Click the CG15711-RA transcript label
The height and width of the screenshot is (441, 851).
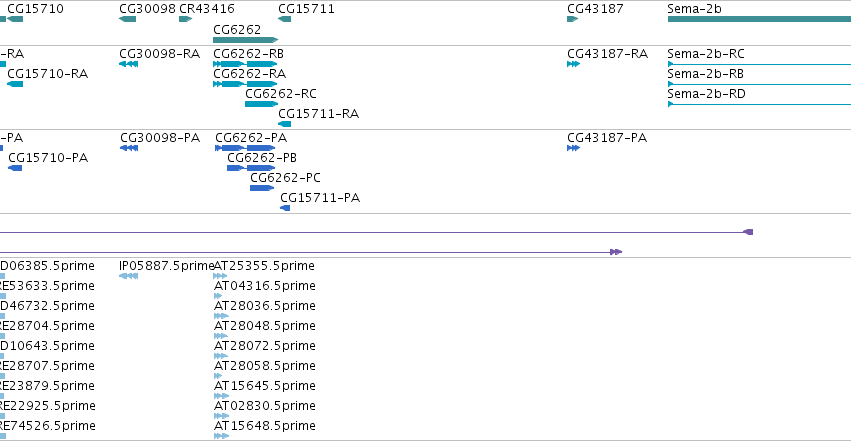(319, 114)
